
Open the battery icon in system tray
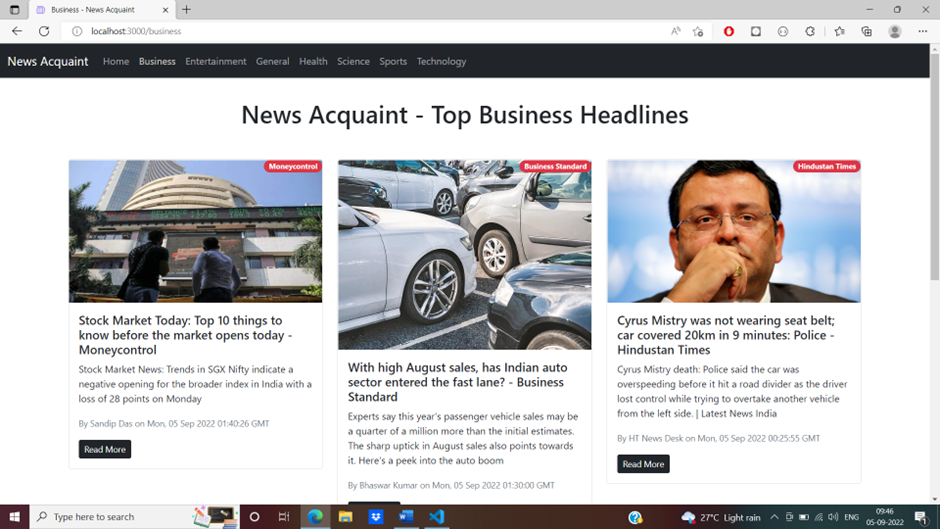pos(804,517)
